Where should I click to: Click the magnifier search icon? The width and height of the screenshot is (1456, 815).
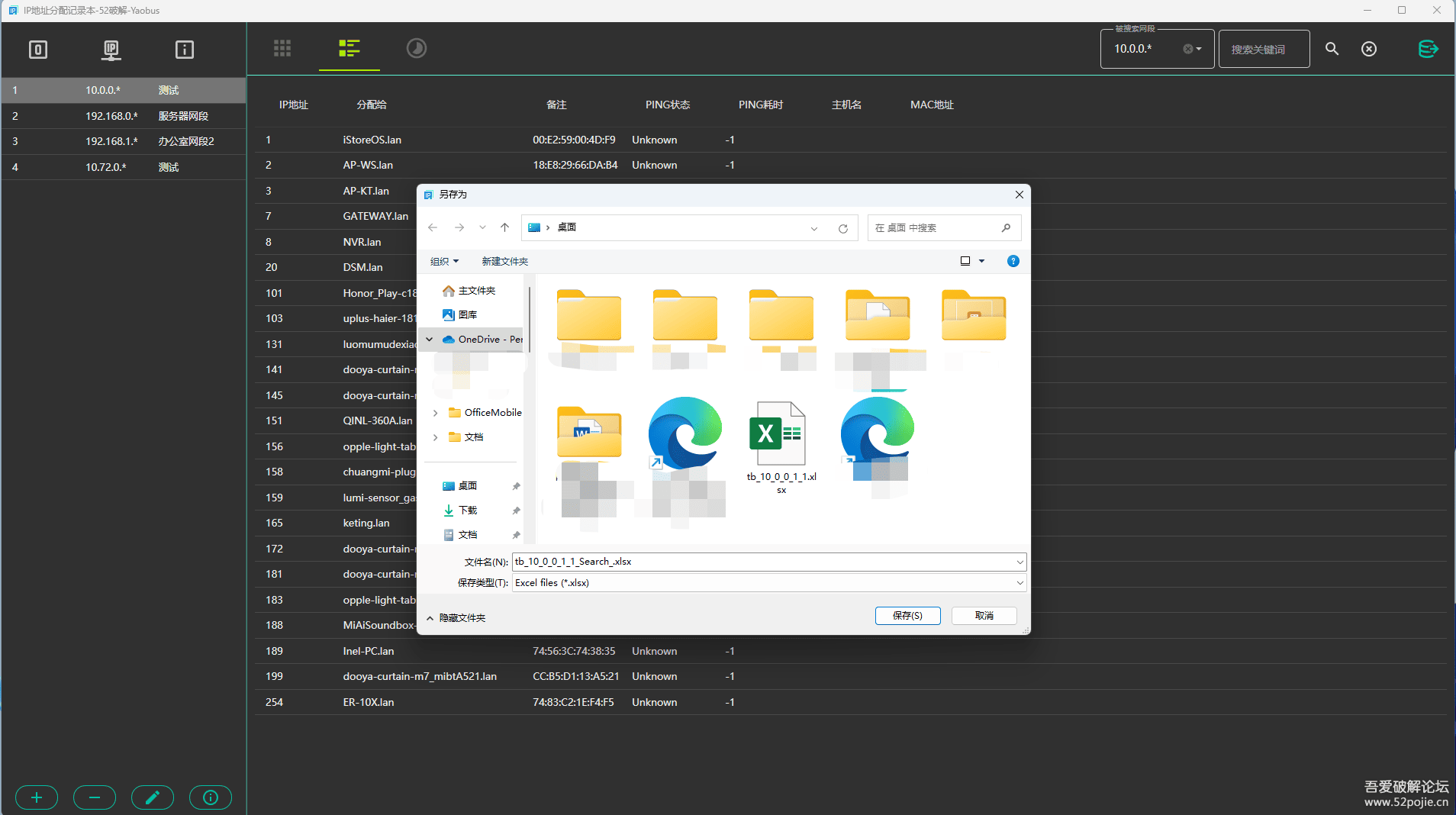(x=1332, y=49)
